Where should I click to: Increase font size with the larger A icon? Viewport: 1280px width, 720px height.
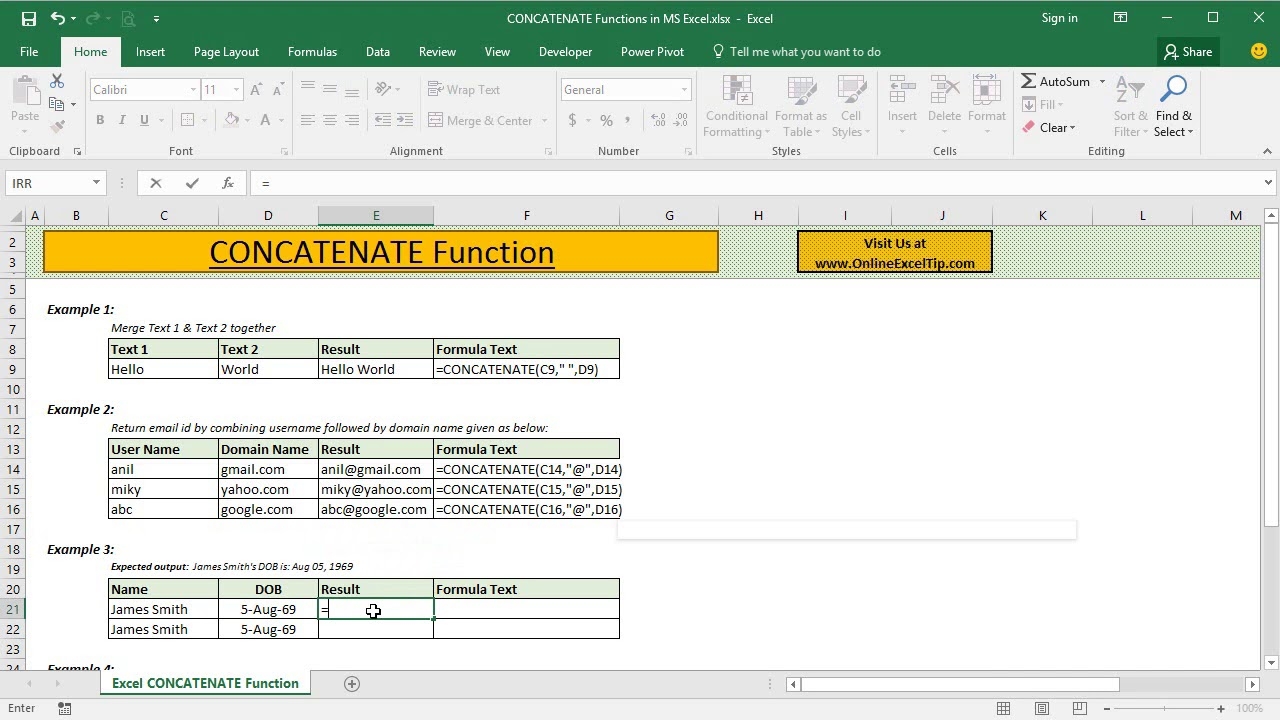(x=256, y=90)
